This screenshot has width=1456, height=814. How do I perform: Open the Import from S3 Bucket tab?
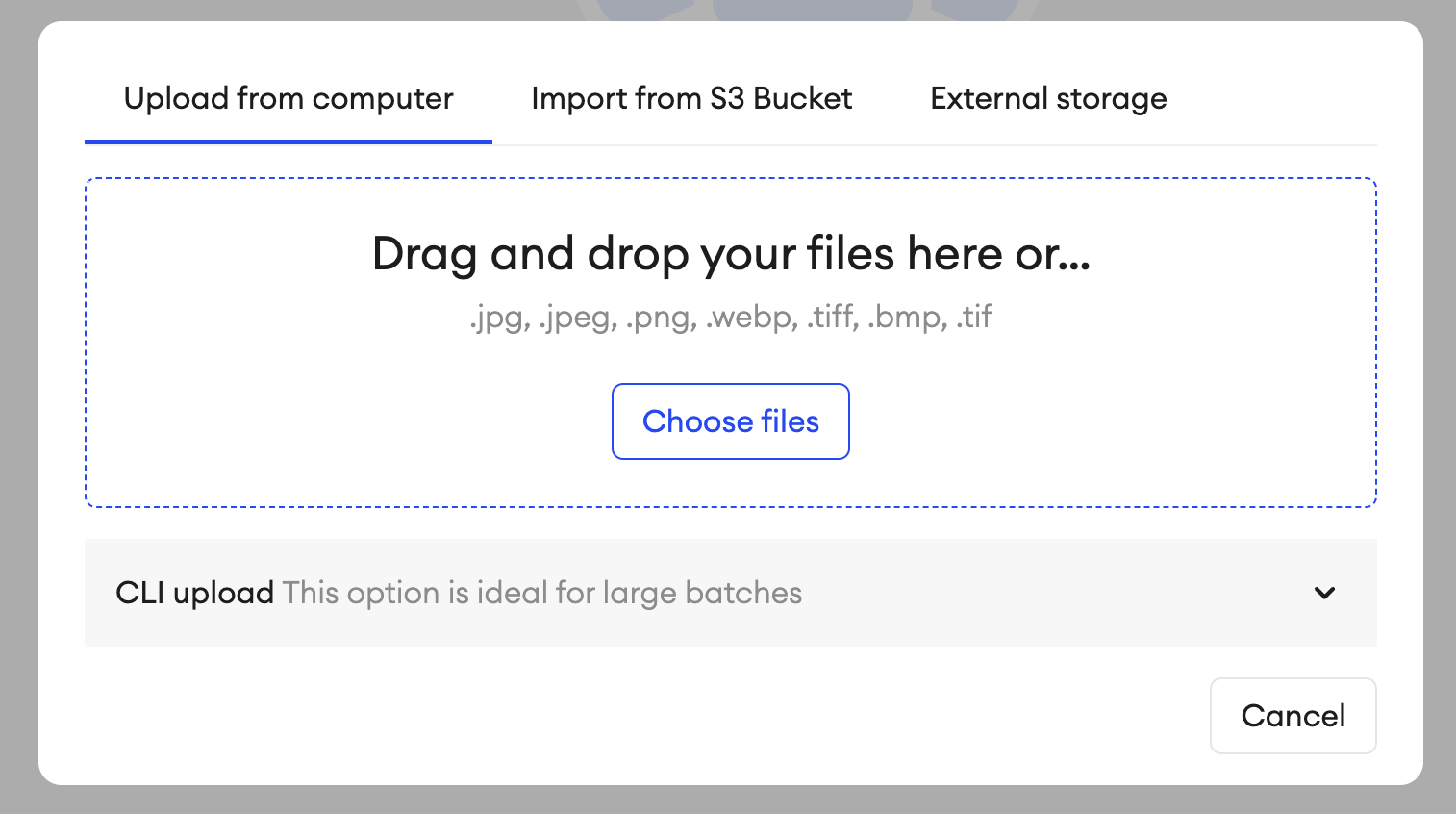click(x=691, y=98)
